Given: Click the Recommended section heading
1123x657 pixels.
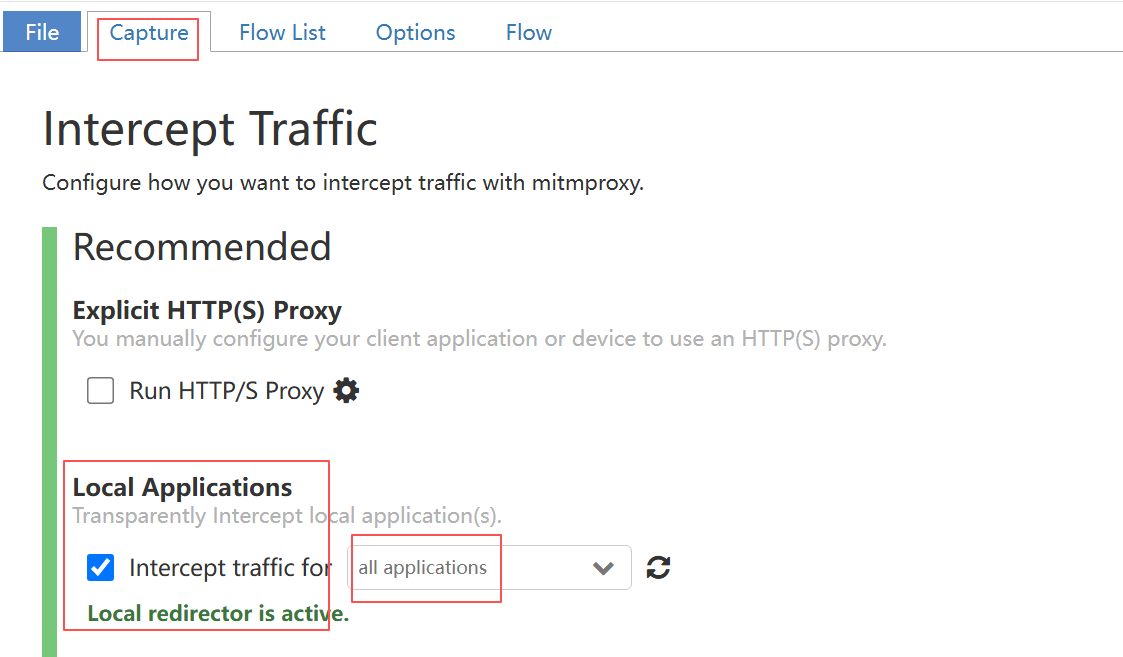Looking at the screenshot, I should pos(202,247).
